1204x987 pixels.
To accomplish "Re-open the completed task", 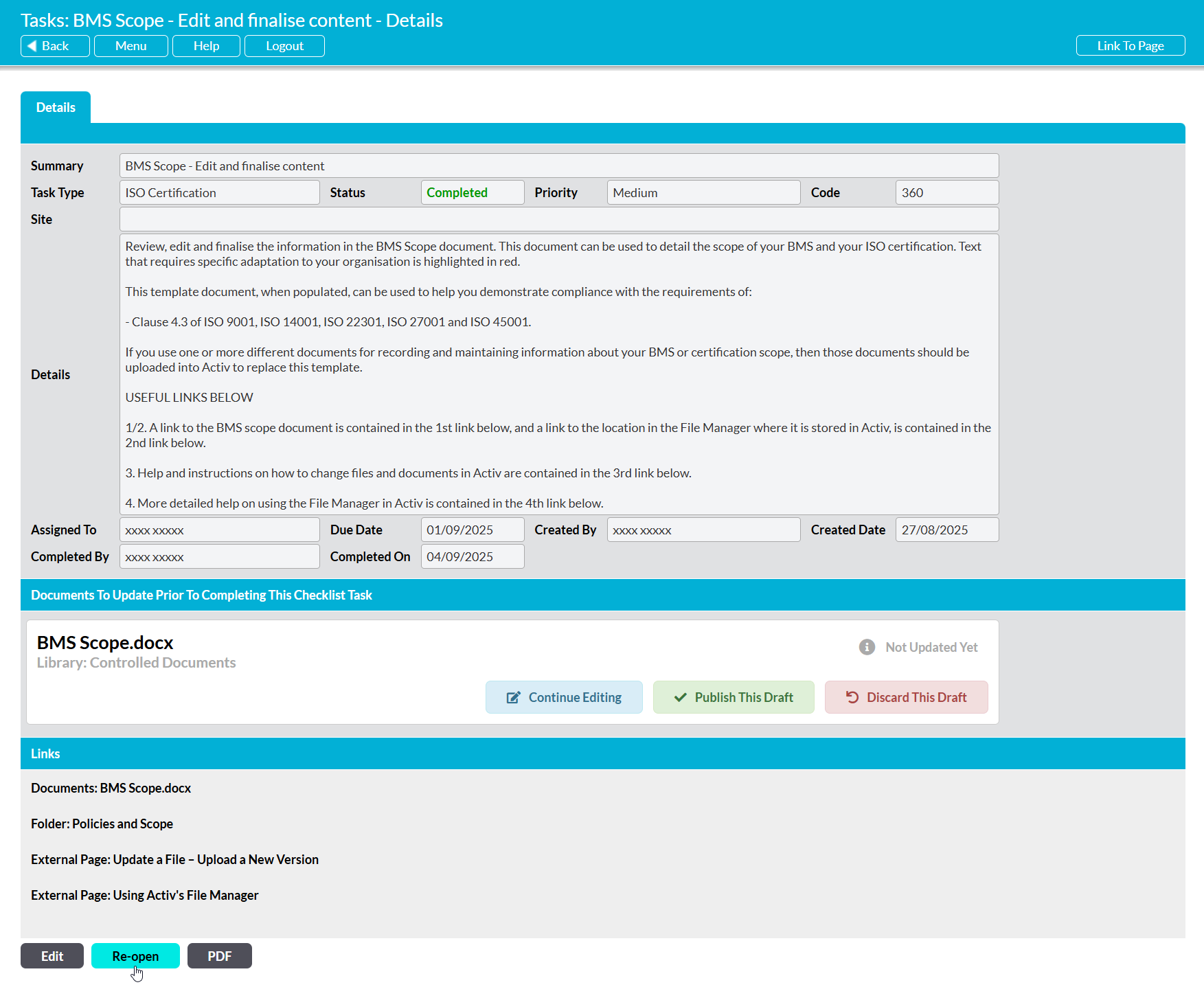I will click(135, 956).
